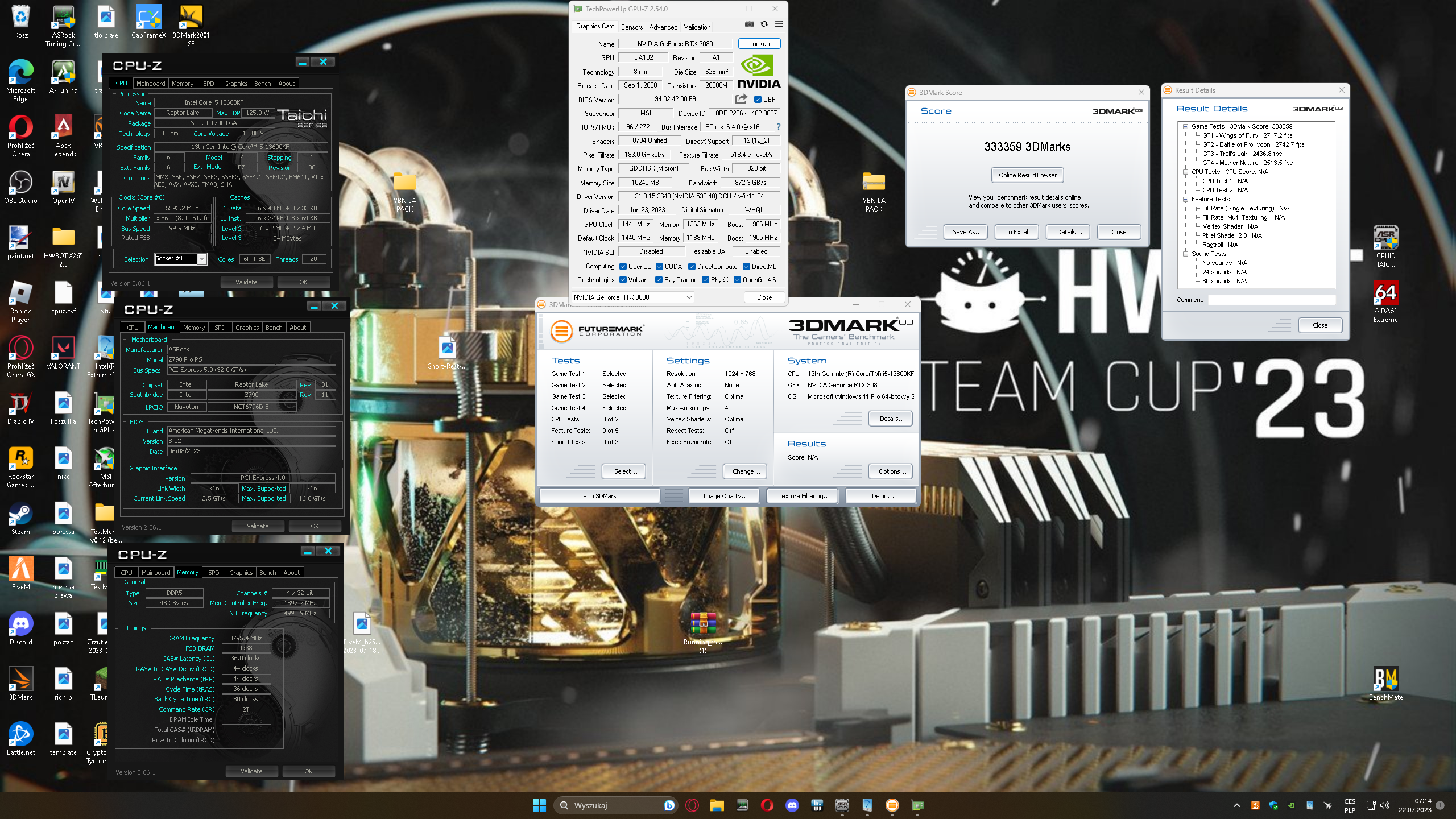Open the Socket #1 selection dropdown in CPU-Z

(181, 259)
